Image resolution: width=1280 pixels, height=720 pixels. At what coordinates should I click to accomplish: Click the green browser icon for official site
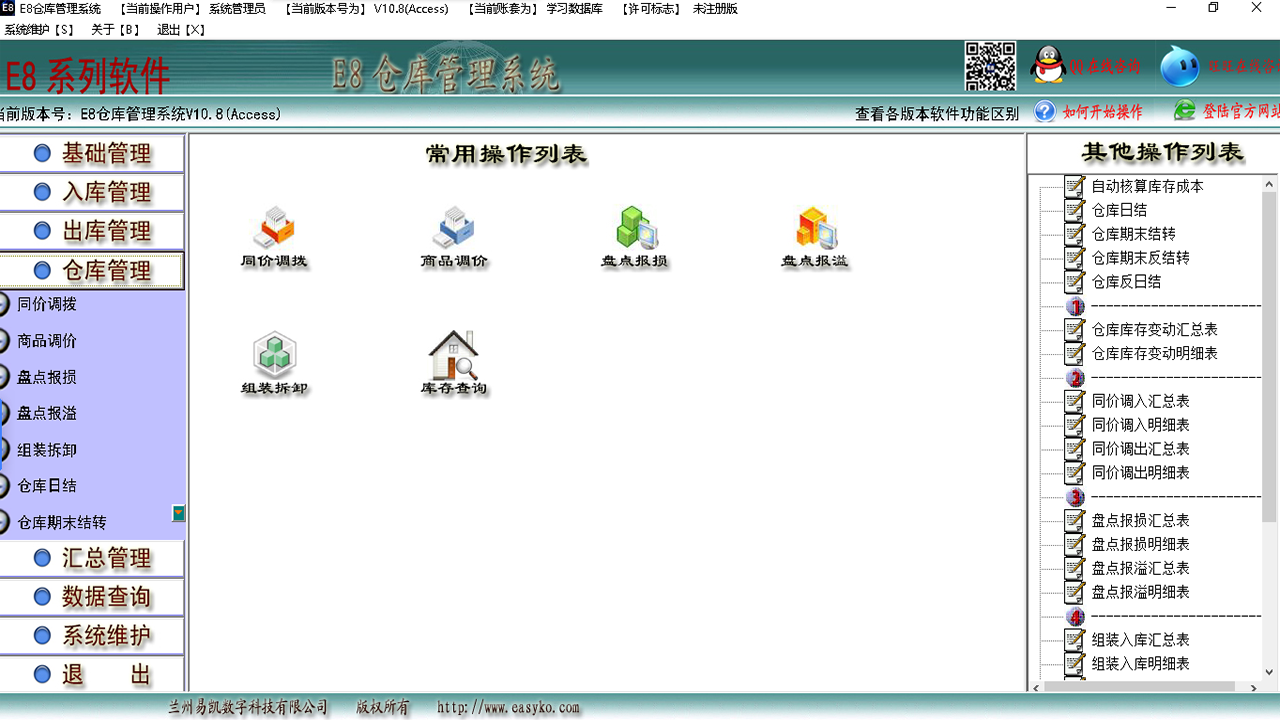coord(1185,111)
